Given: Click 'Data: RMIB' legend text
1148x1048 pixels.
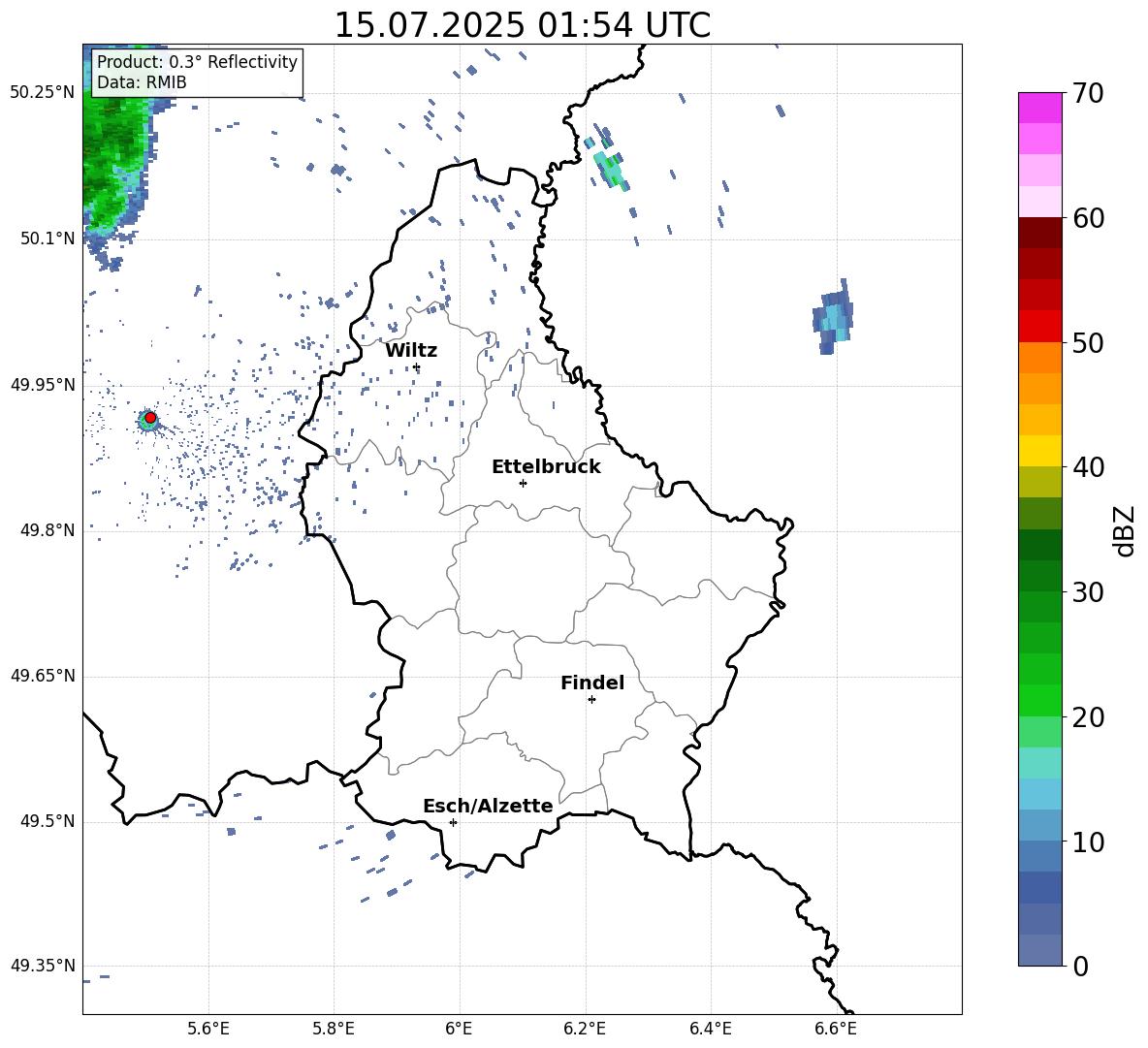Looking at the screenshot, I should tap(142, 82).
